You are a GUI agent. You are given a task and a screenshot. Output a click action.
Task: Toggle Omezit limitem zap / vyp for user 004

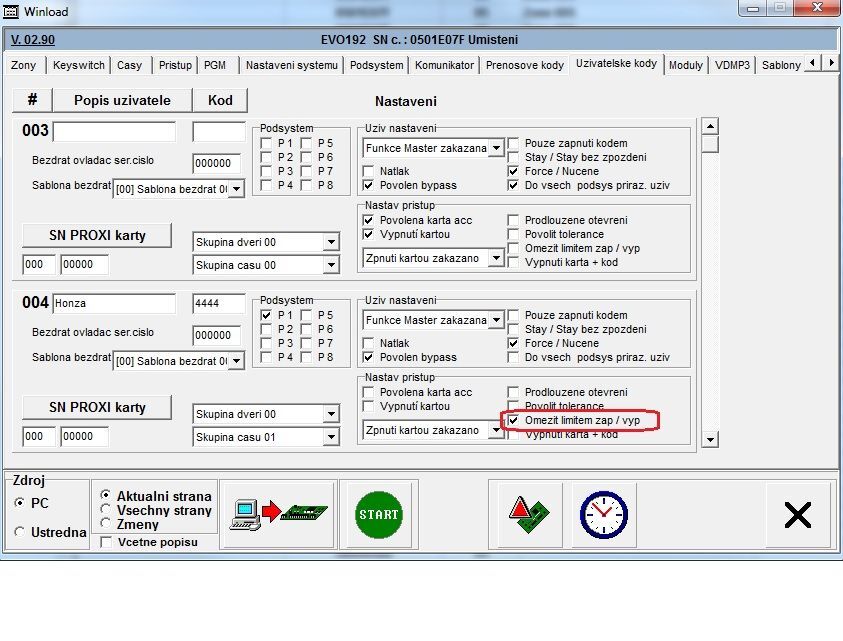tap(514, 421)
